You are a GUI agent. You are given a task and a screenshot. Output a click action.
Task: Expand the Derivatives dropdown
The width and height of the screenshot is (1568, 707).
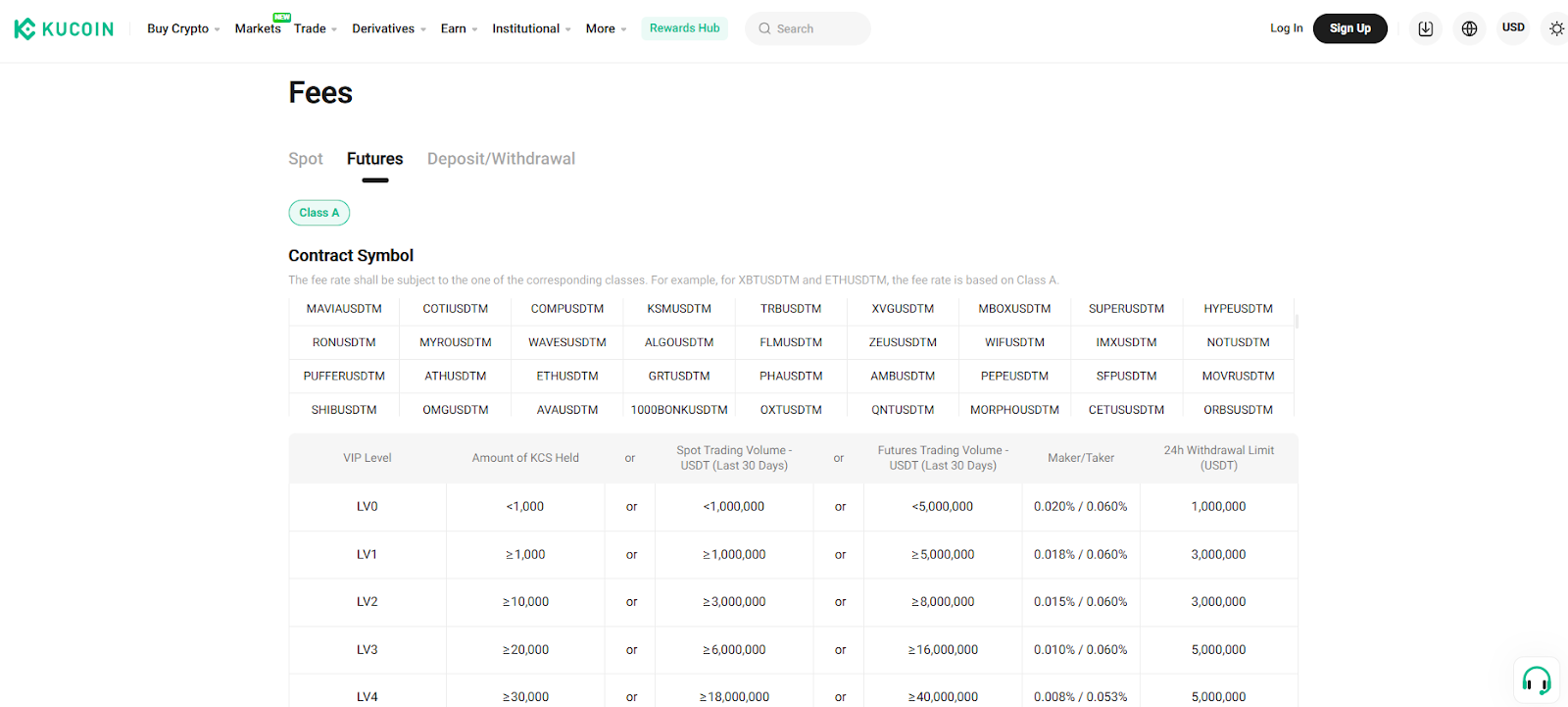pos(389,28)
